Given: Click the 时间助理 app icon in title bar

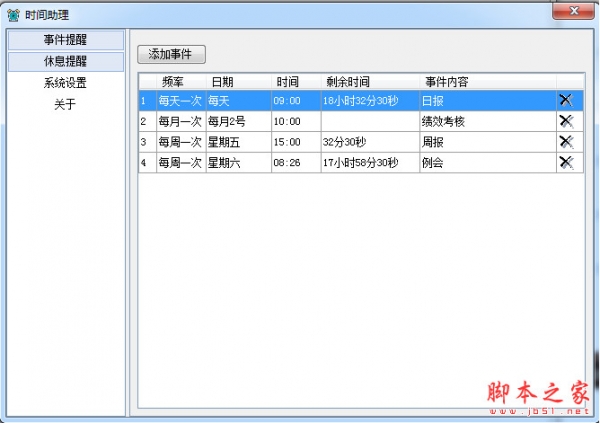Looking at the screenshot, I should pos(13,15).
